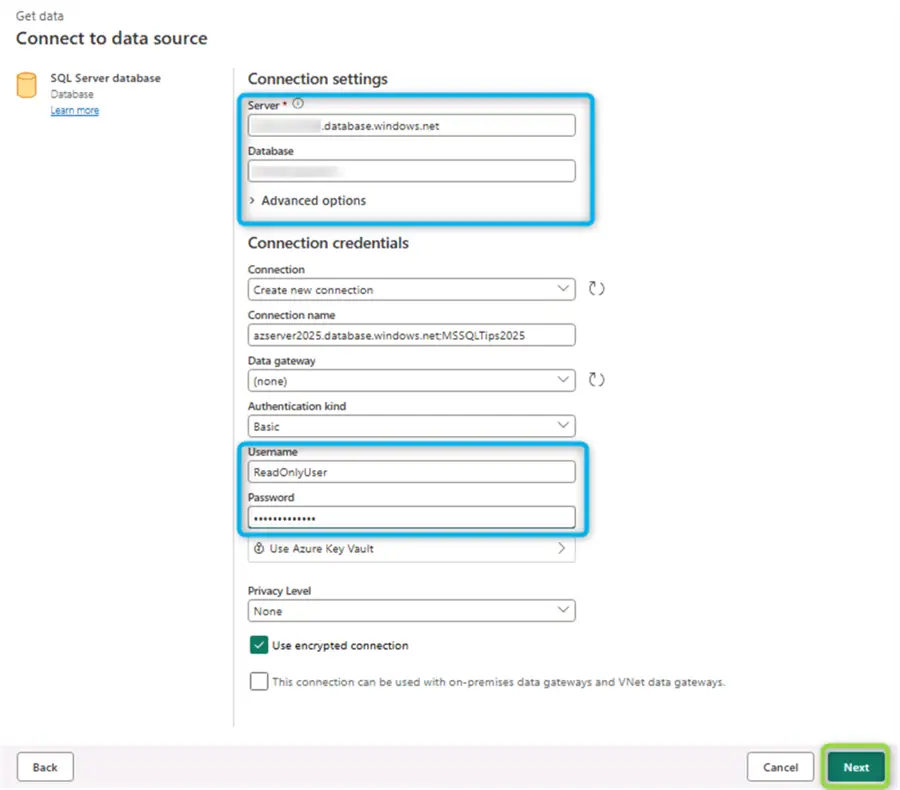Click the Username field with ReadOnlyUser

pyautogui.click(x=412, y=472)
